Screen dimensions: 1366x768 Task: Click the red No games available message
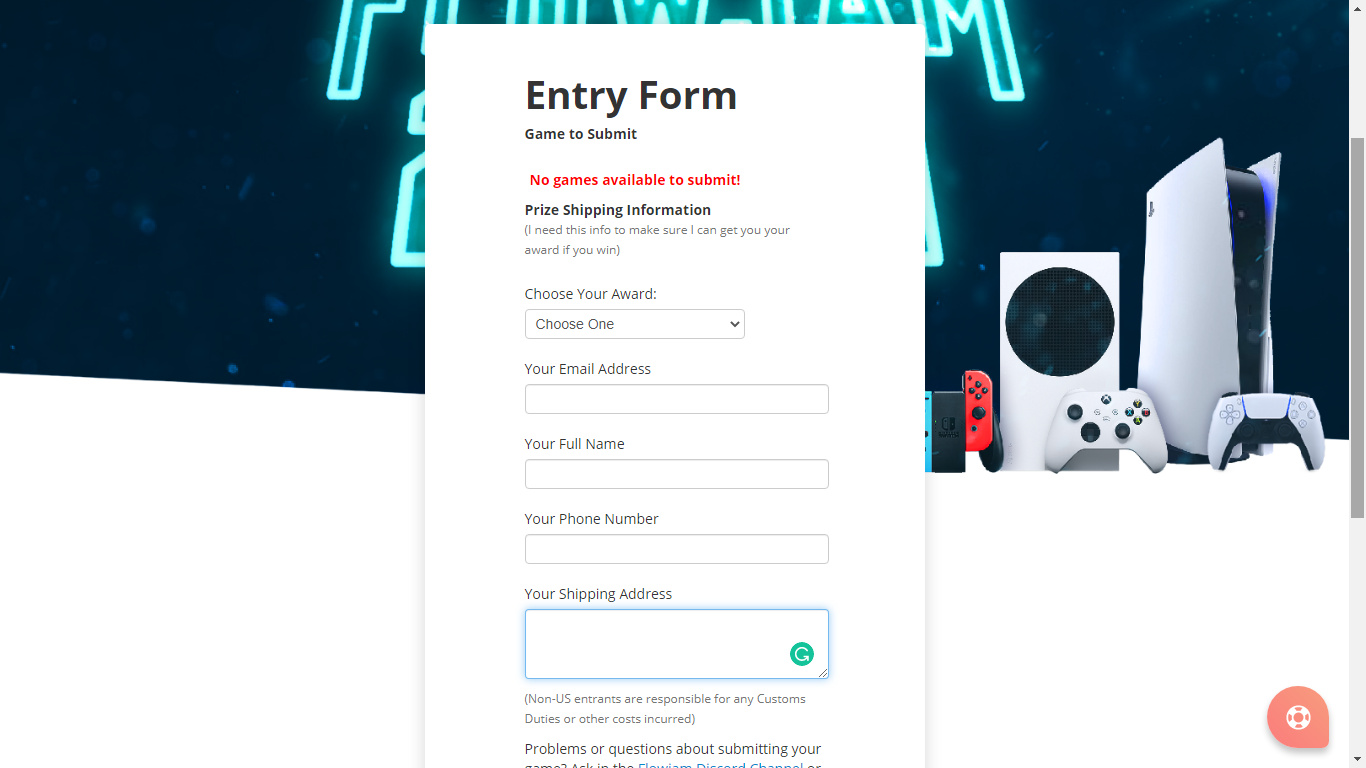tap(635, 180)
